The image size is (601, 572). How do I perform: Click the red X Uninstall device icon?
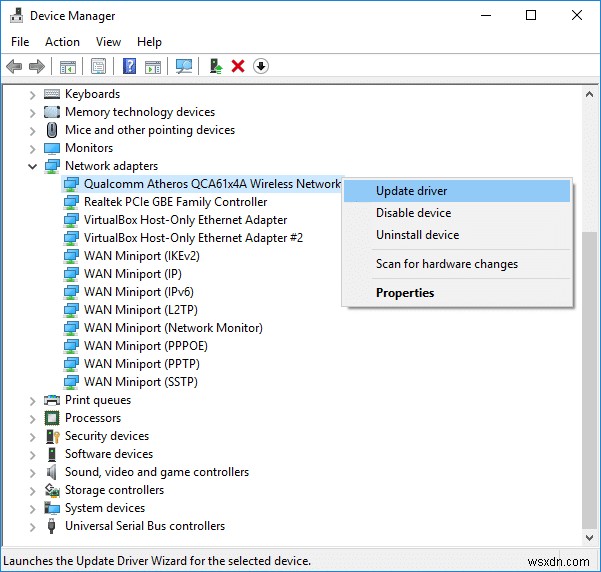pyautogui.click(x=238, y=66)
